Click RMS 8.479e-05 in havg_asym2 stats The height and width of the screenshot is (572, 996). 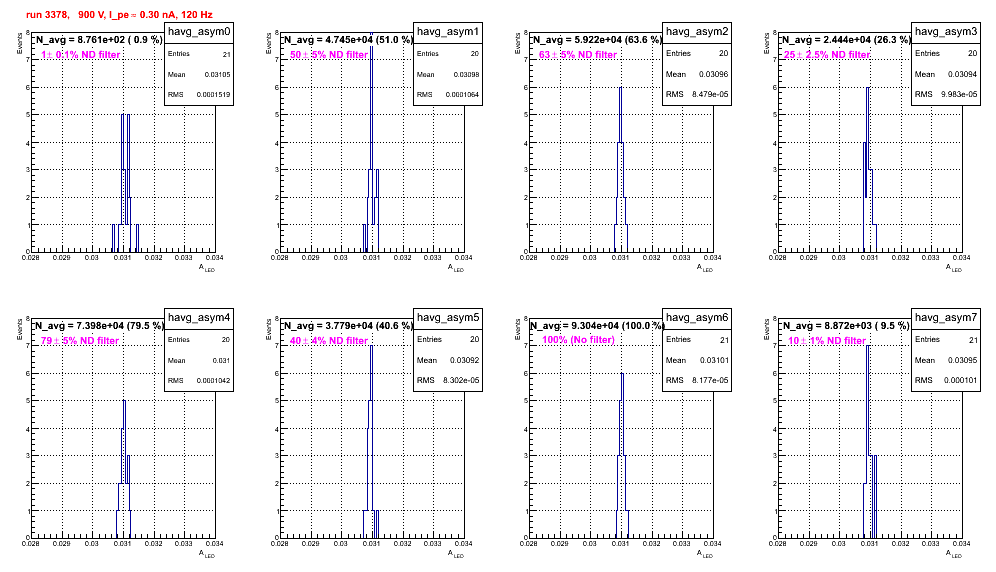pos(697,95)
